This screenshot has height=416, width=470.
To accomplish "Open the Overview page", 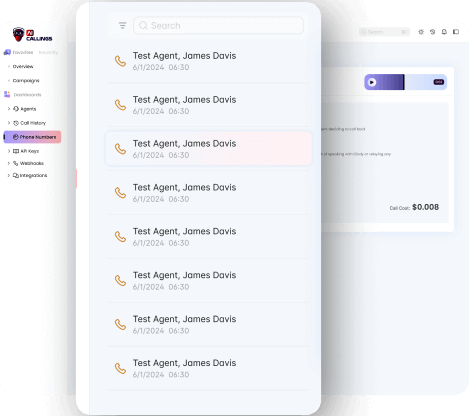I will (23, 66).
